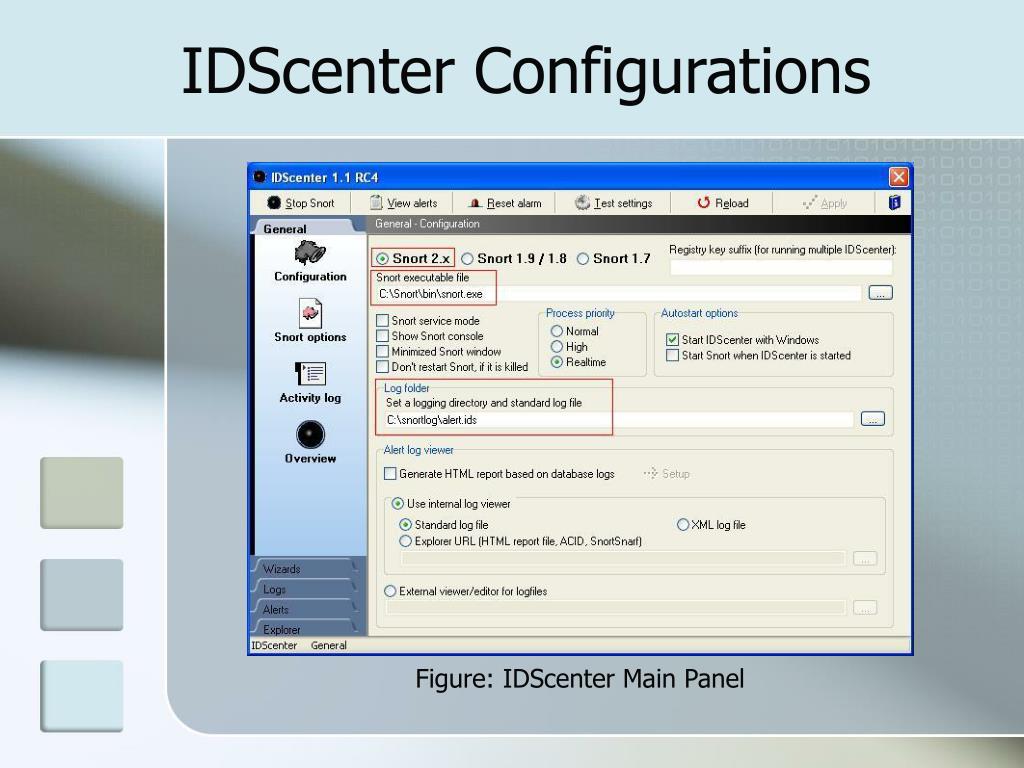Select Explorer URL report option

pos(406,541)
